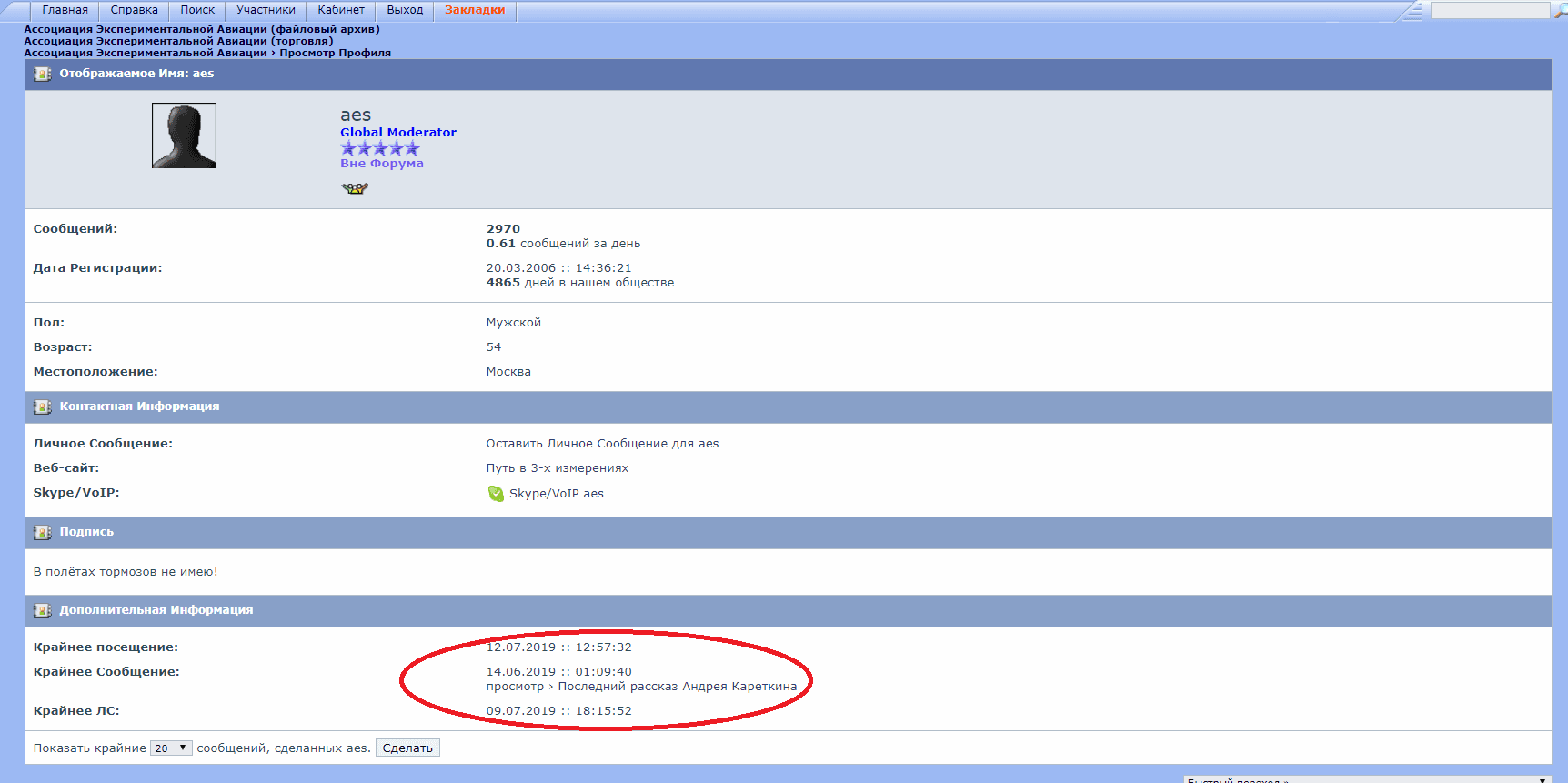
Task: Click icon beside Дополнительная Информация header
Action: [42, 611]
